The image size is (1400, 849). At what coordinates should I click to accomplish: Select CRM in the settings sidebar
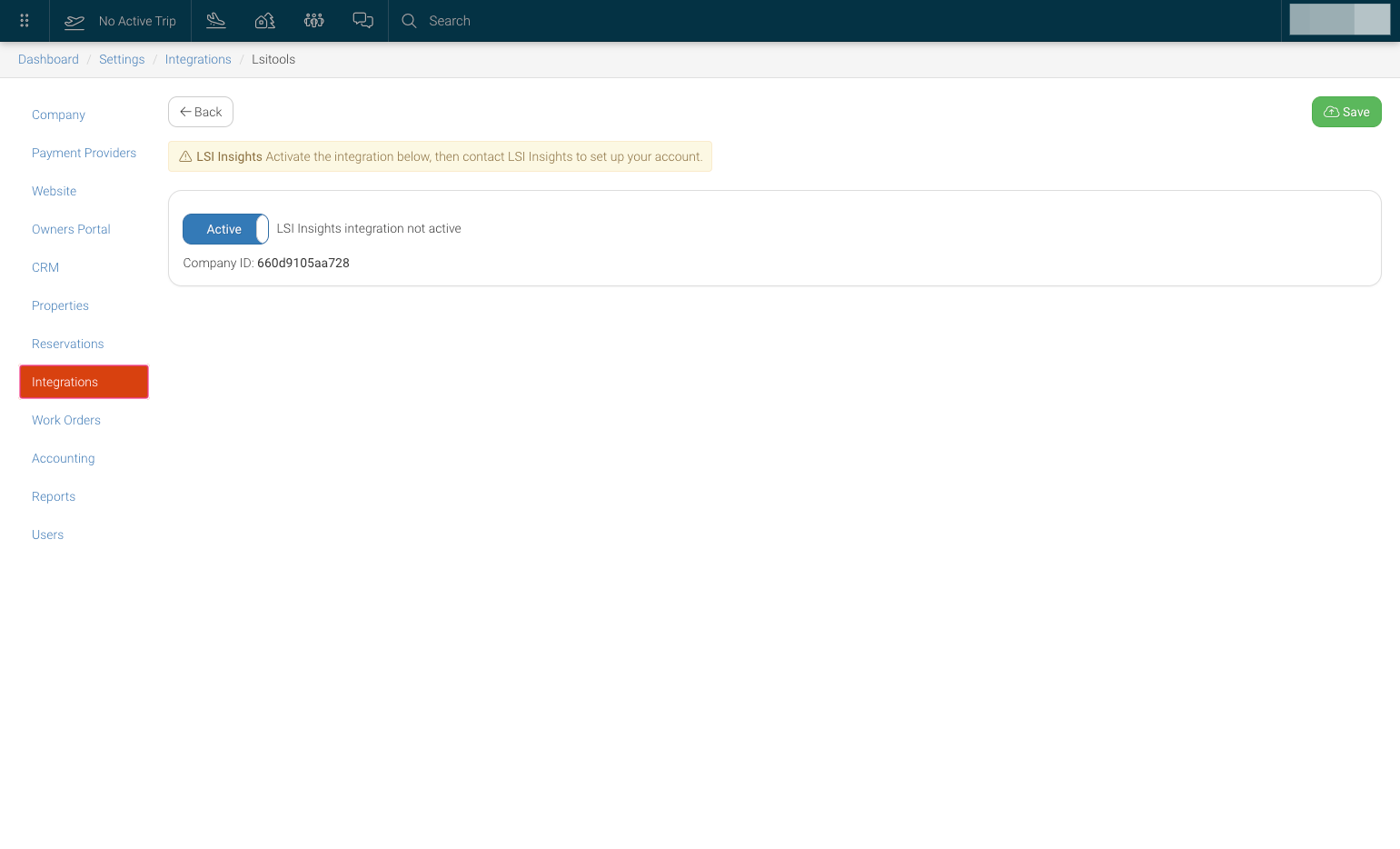pos(45,267)
